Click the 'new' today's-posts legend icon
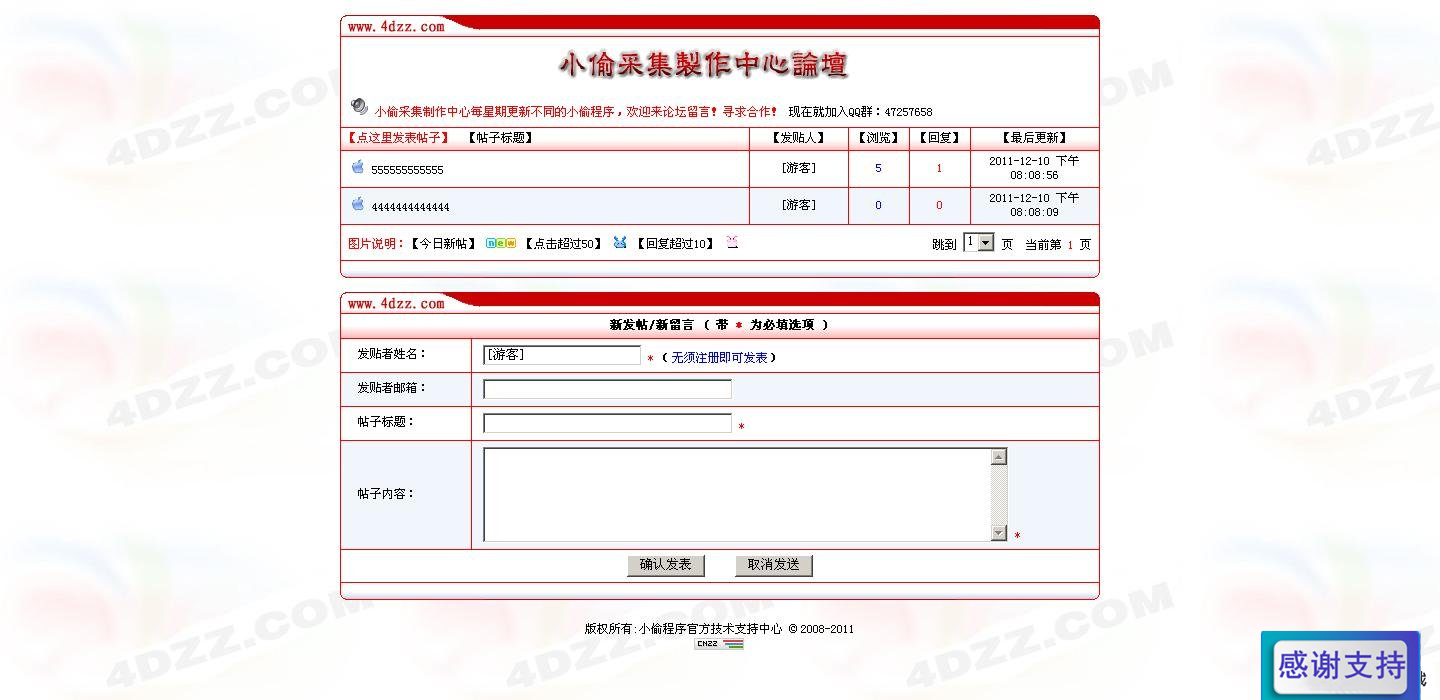The width and height of the screenshot is (1440, 700). click(501, 243)
